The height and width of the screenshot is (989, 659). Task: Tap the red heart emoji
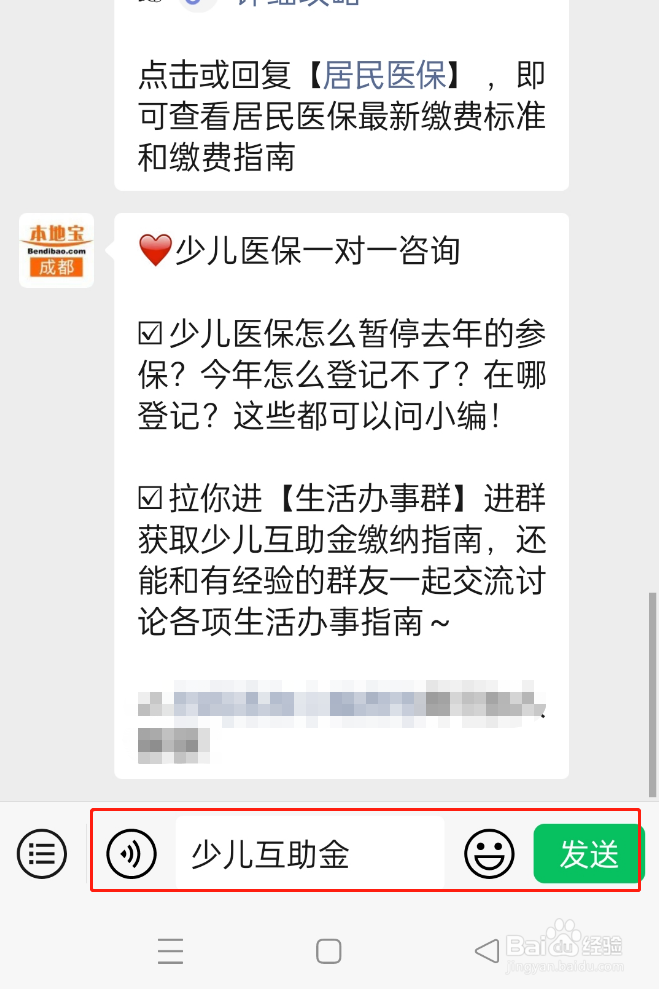155,250
